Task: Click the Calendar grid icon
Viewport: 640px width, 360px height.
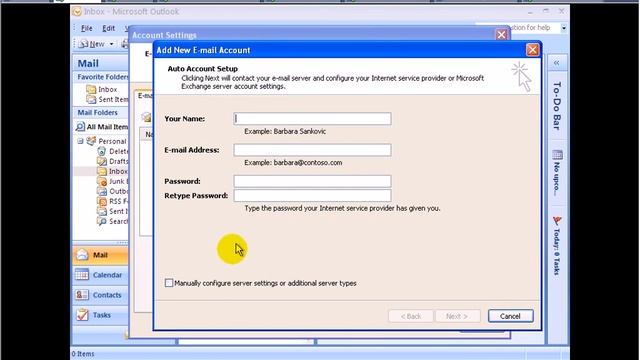Action: pos(82,275)
